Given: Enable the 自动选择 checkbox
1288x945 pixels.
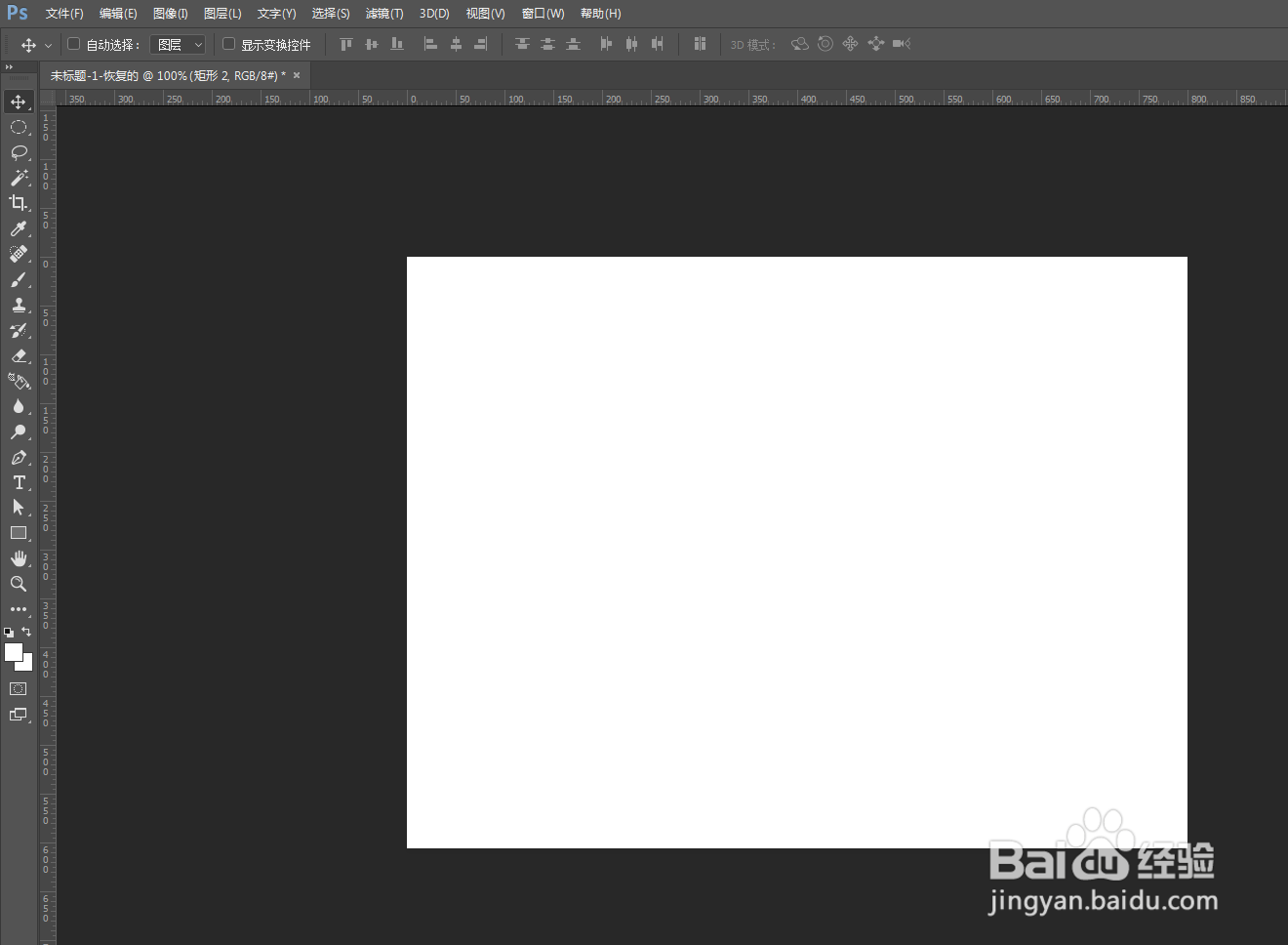Looking at the screenshot, I should [x=73, y=44].
